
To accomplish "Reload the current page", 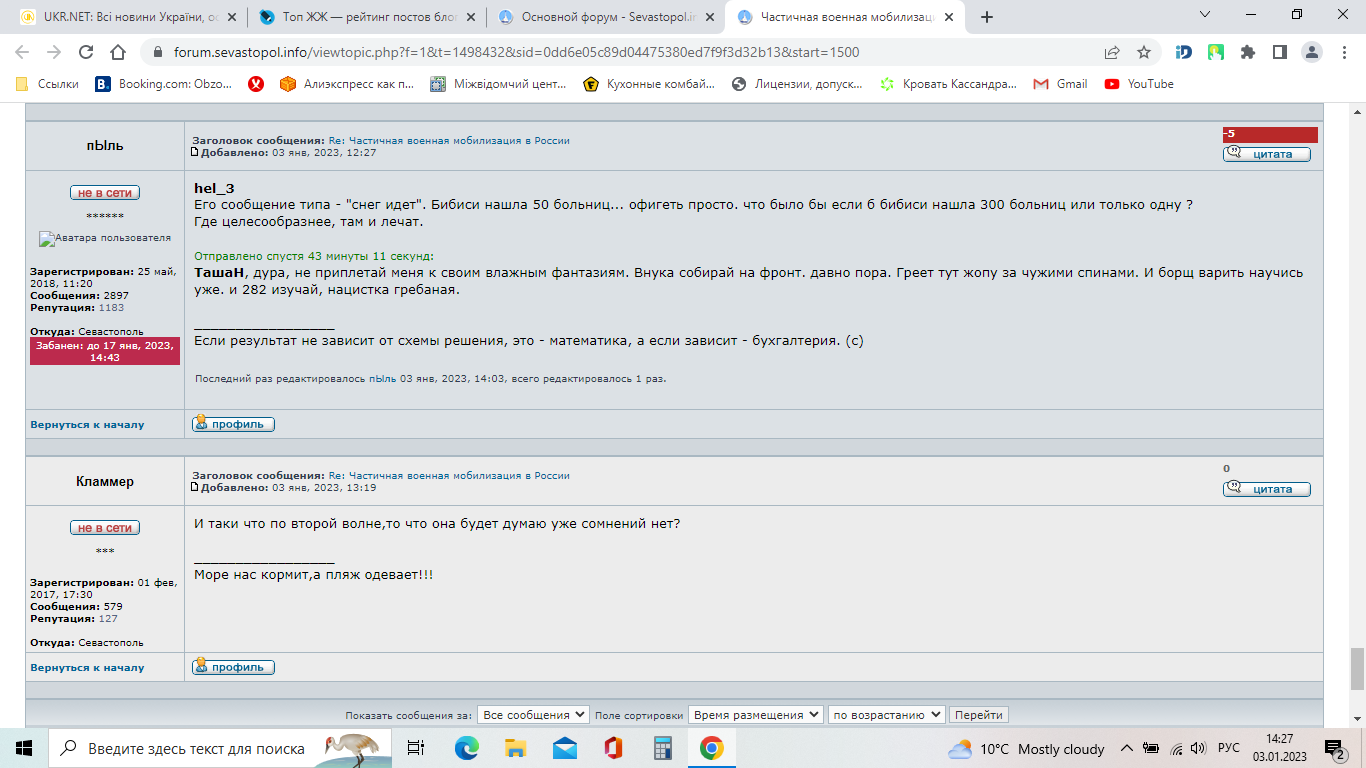I will (x=86, y=52).
